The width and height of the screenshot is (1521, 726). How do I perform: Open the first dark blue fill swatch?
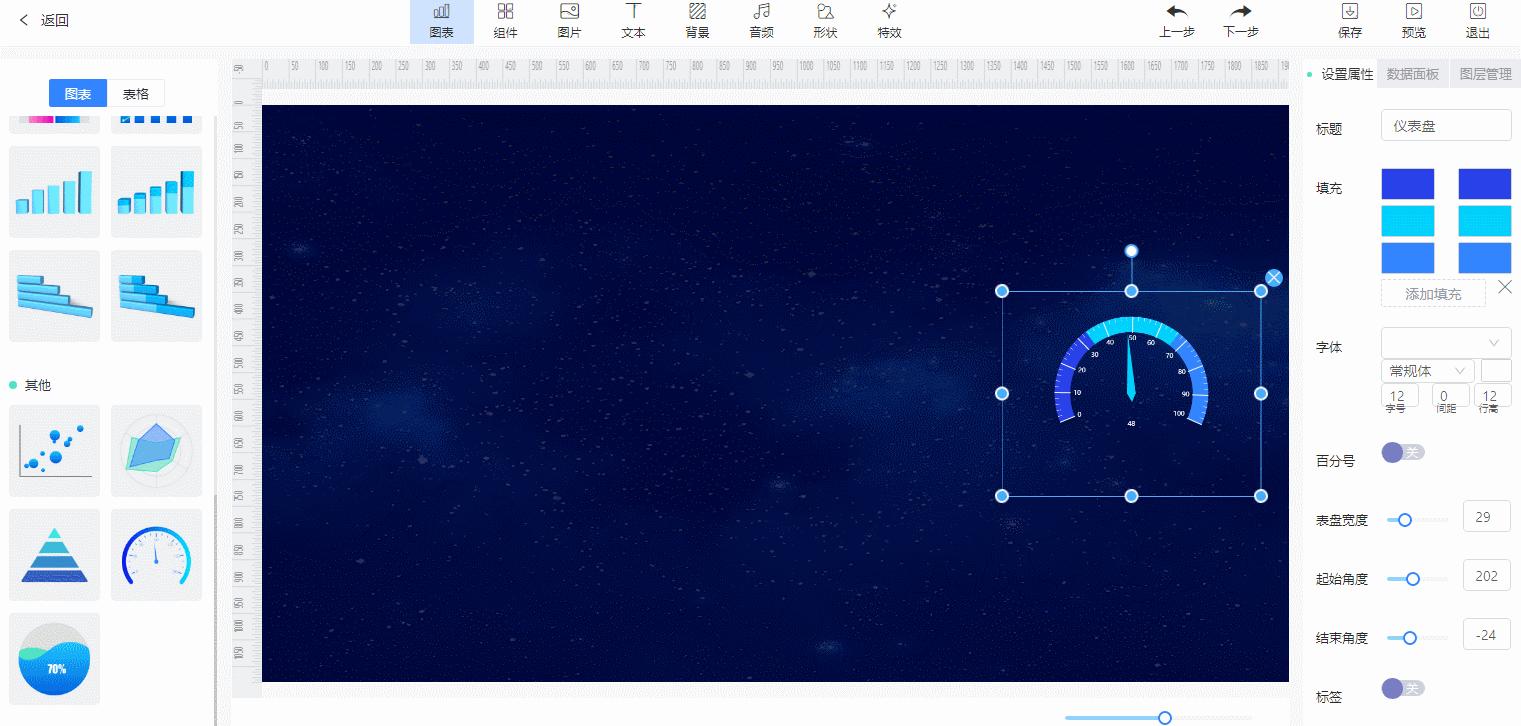point(1408,184)
